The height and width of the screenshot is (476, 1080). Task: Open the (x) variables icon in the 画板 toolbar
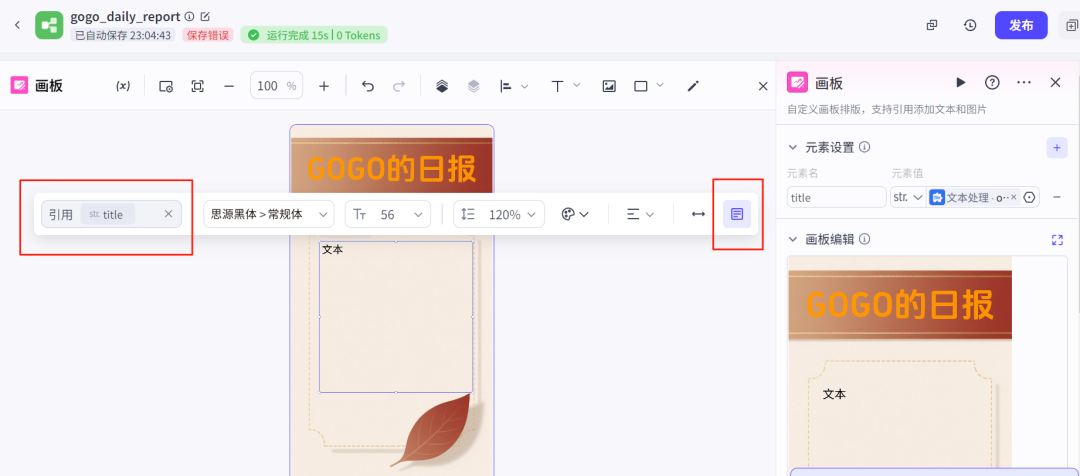coord(123,86)
